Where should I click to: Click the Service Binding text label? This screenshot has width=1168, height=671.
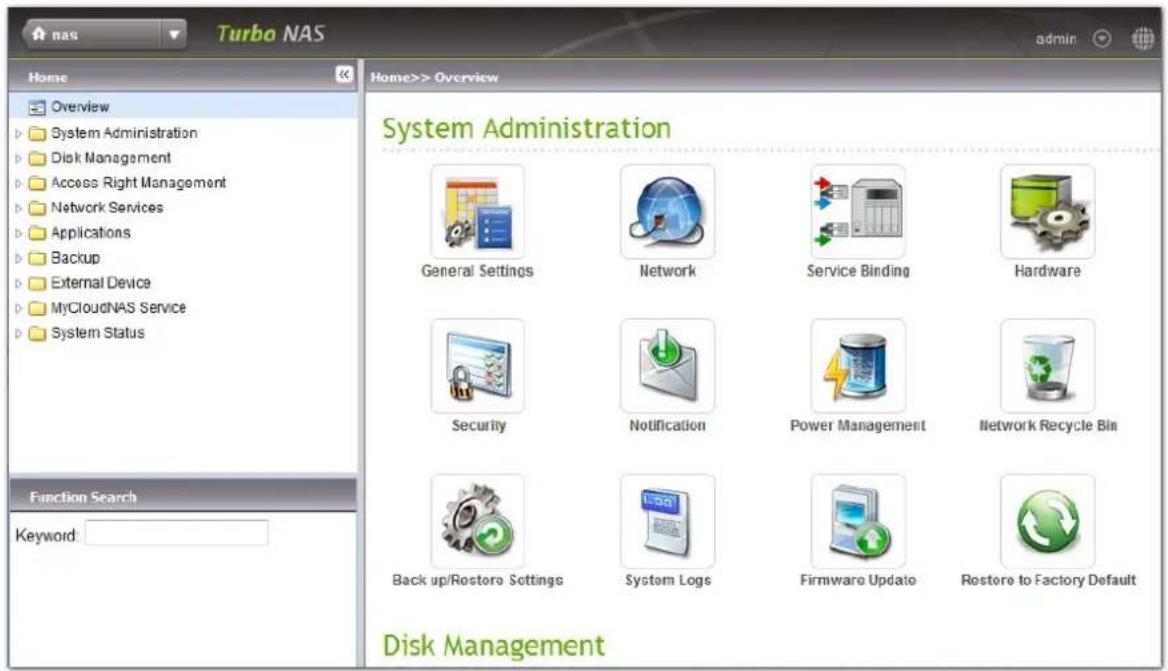[x=858, y=271]
